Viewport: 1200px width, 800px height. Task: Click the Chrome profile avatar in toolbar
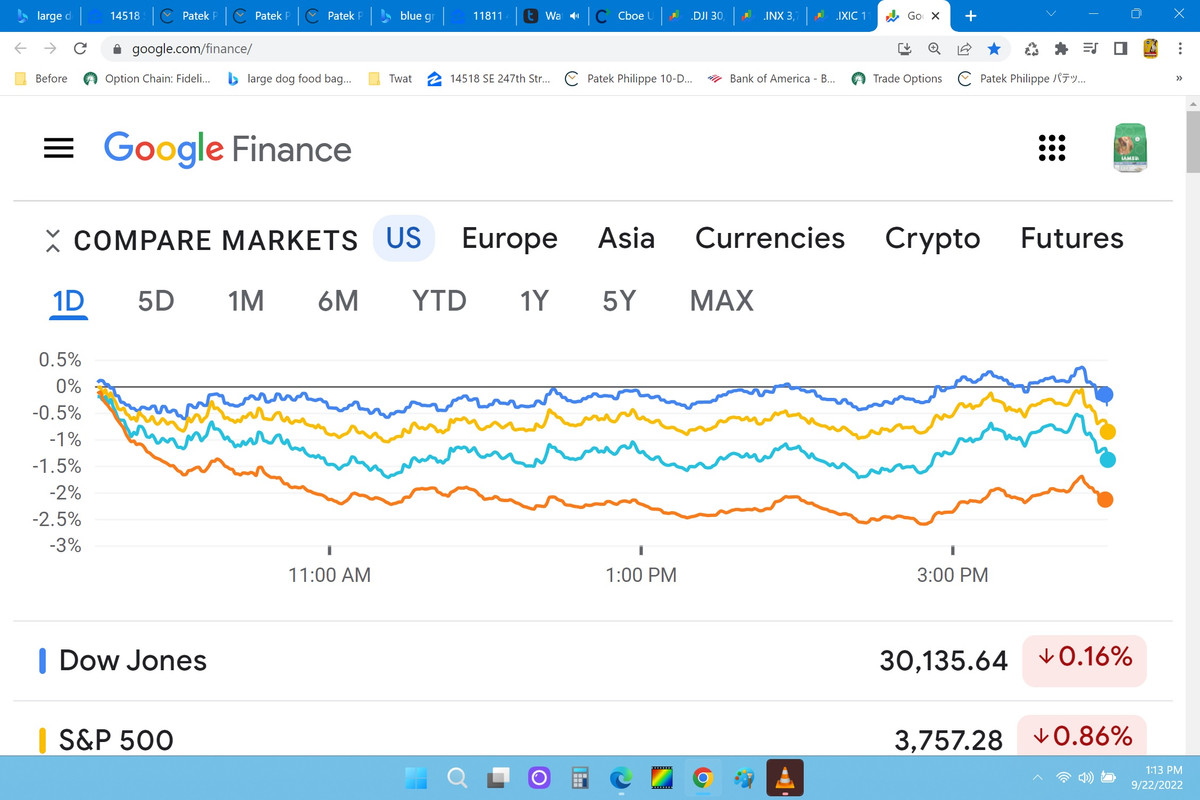tap(1150, 48)
